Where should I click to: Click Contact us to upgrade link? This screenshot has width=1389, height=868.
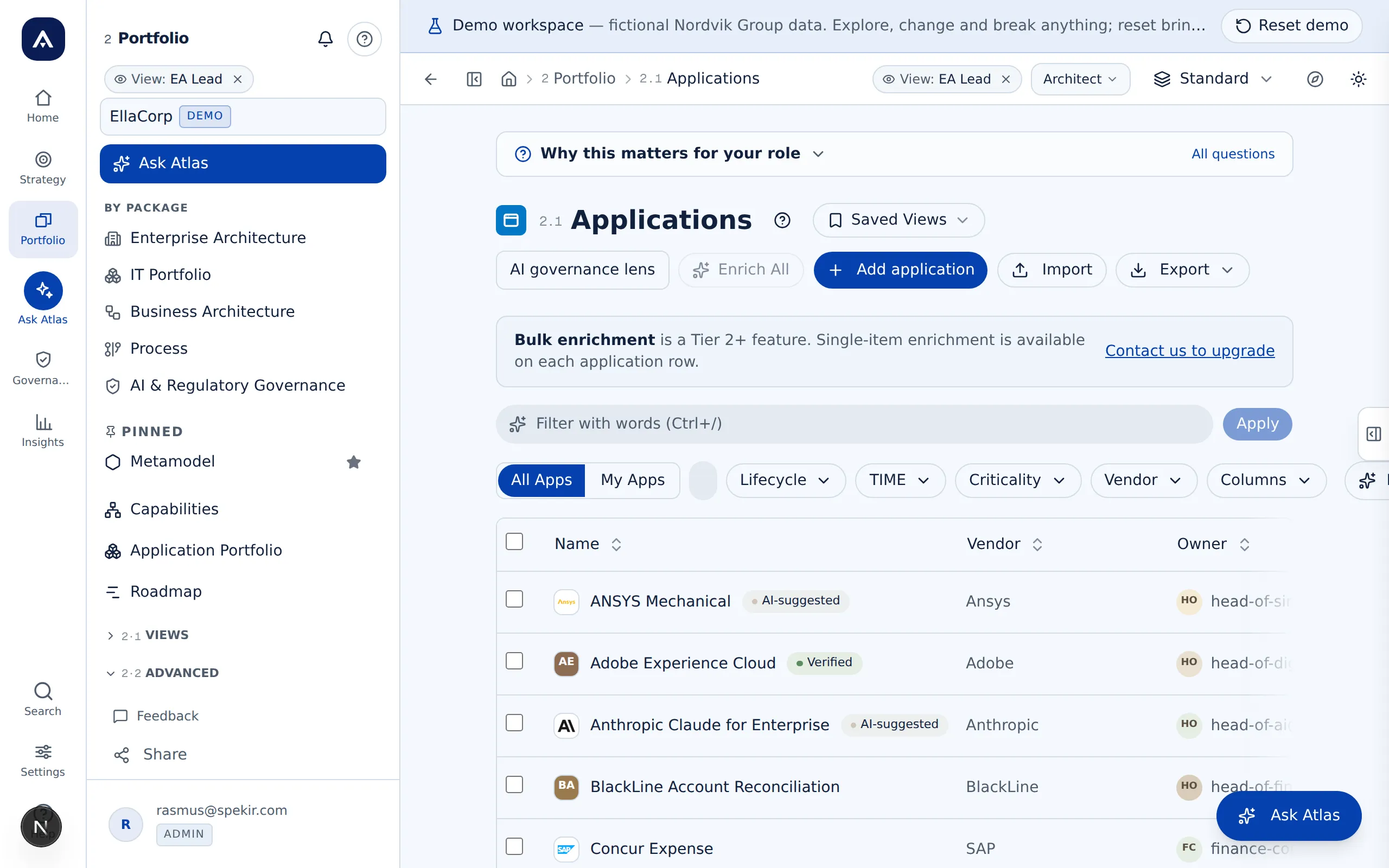tap(1190, 351)
